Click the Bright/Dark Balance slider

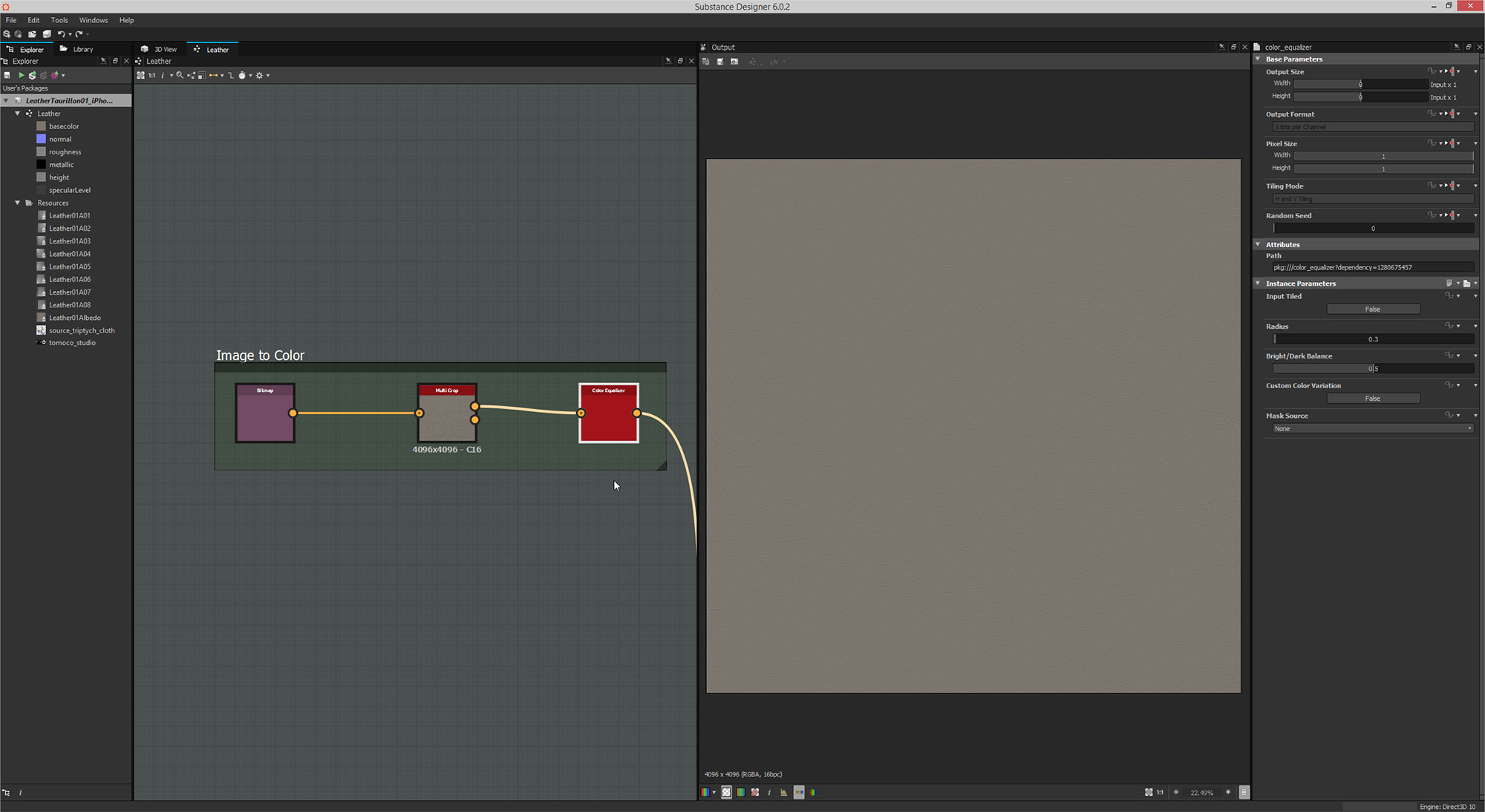click(1372, 368)
